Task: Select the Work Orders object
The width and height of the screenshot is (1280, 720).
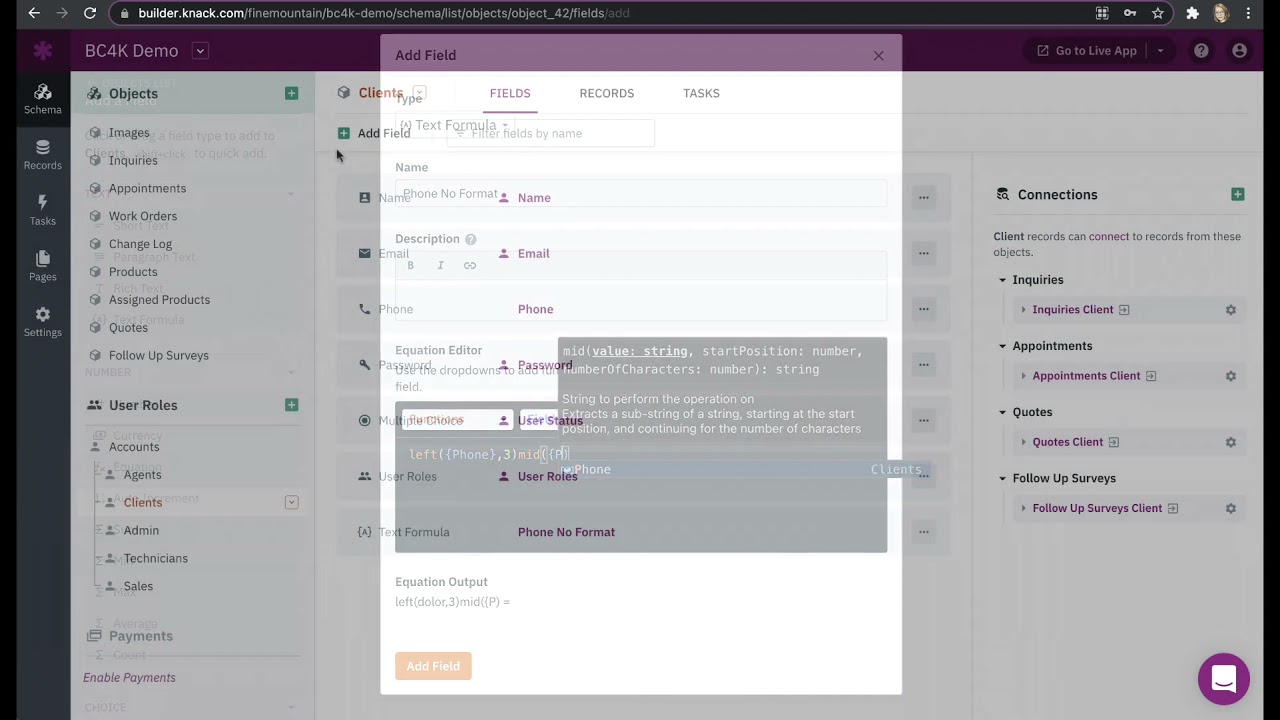Action: point(143,216)
